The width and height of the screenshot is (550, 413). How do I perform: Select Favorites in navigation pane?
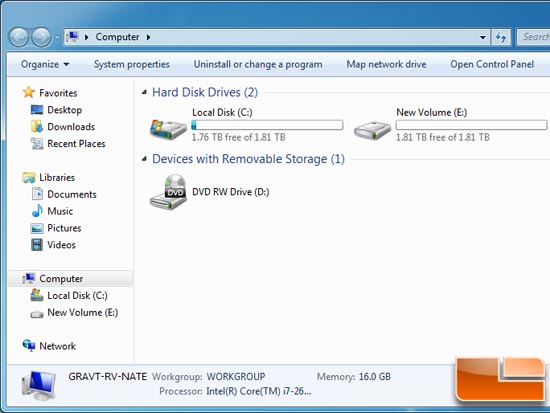click(58, 93)
